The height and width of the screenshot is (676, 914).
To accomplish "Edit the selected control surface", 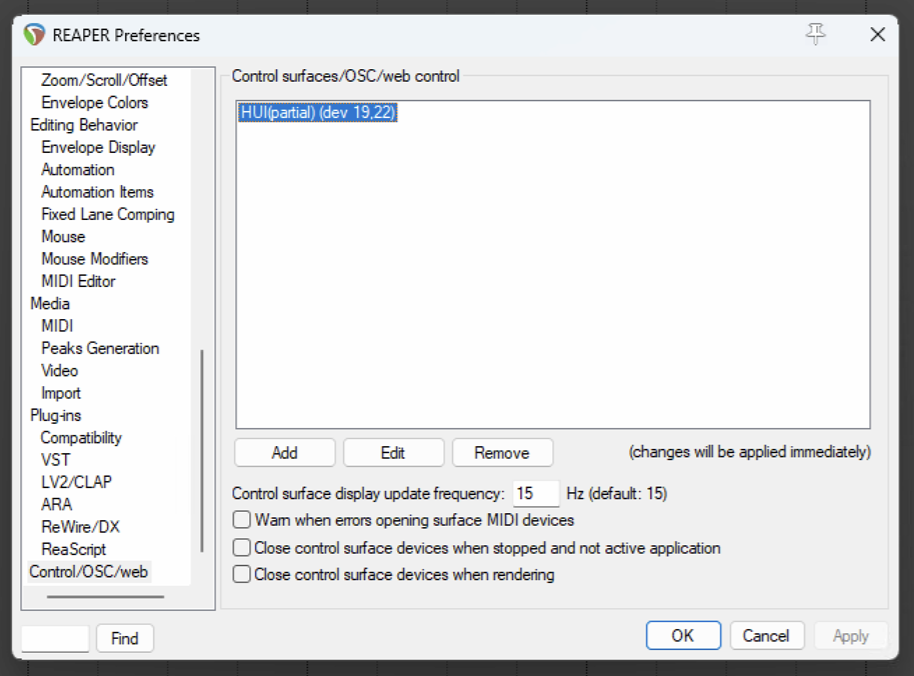I will tap(393, 452).
